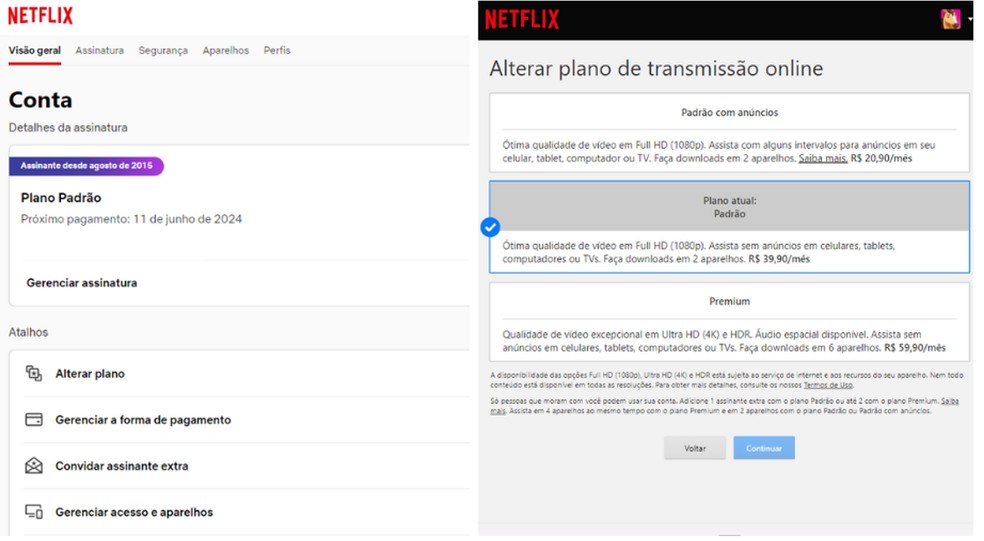
Task: Open the Segurança tab
Action: 163,50
